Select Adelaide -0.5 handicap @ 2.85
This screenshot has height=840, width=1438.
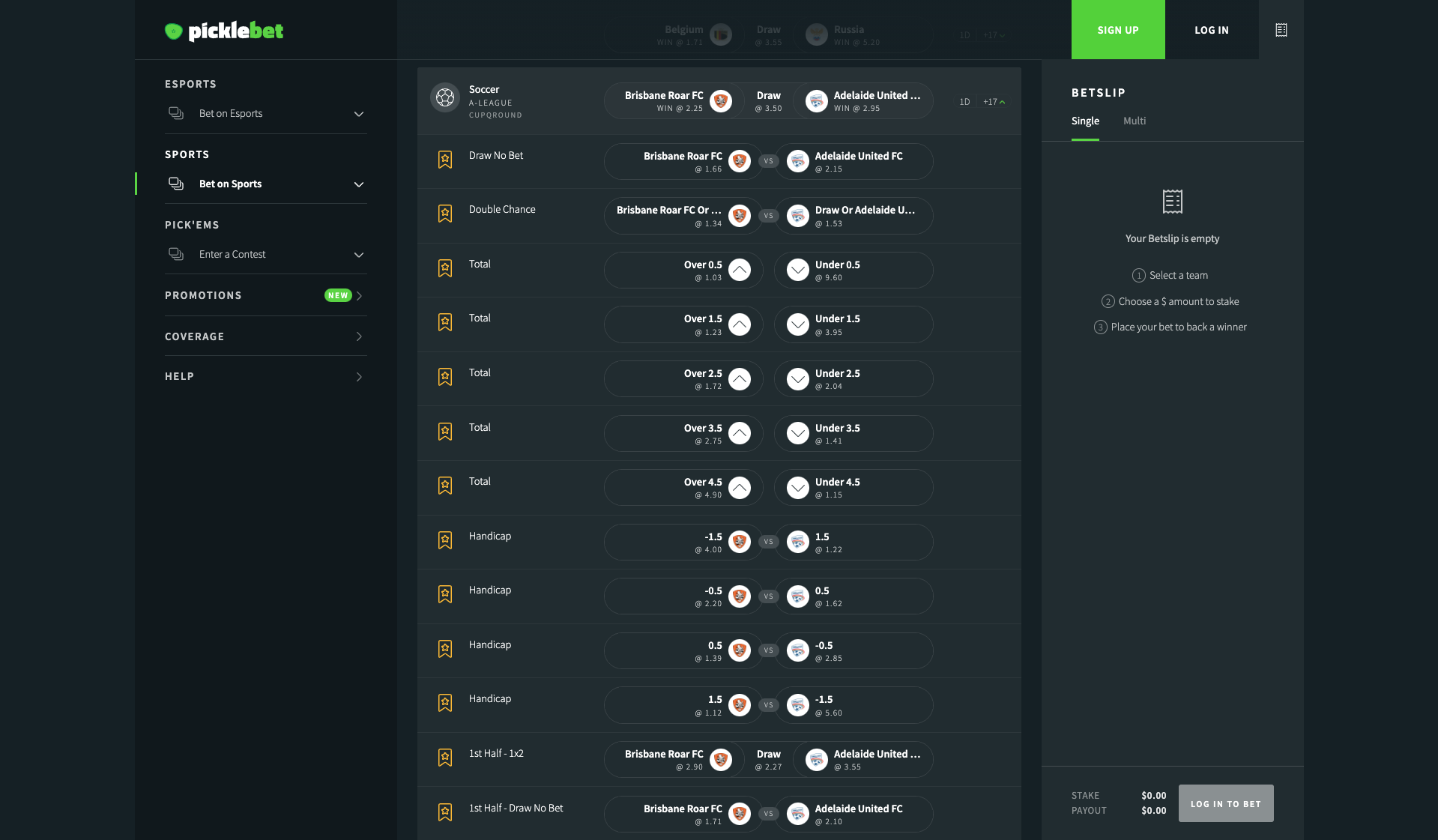[x=854, y=650]
